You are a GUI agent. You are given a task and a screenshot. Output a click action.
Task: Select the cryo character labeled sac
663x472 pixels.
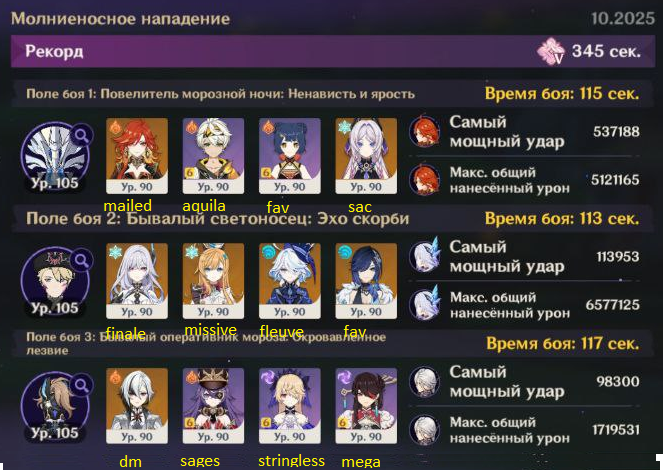(366, 156)
